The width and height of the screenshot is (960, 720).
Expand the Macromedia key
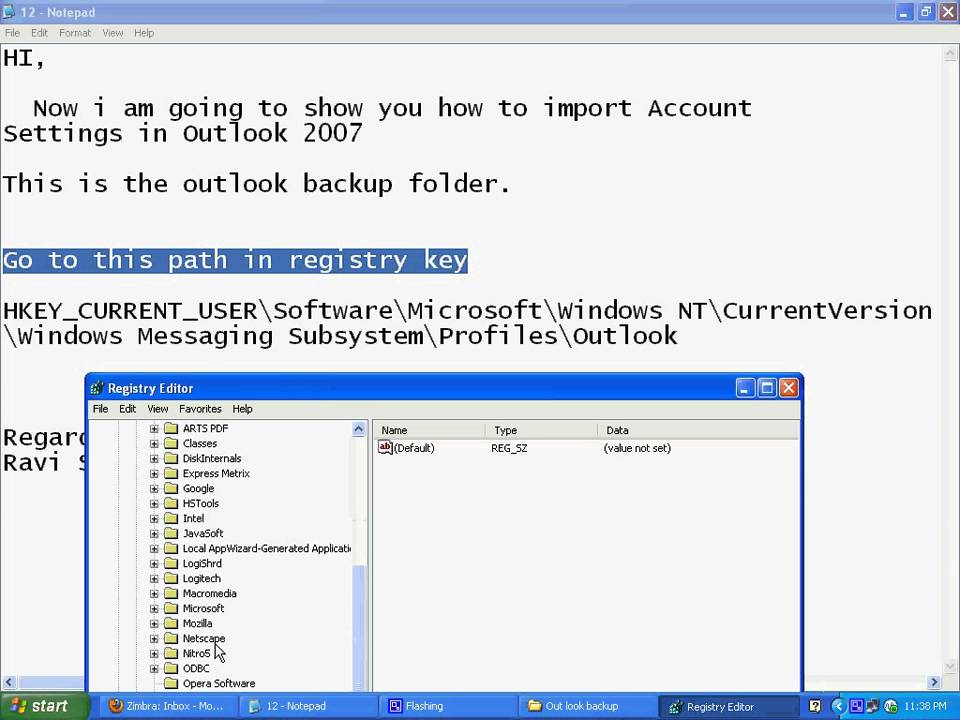click(154, 593)
